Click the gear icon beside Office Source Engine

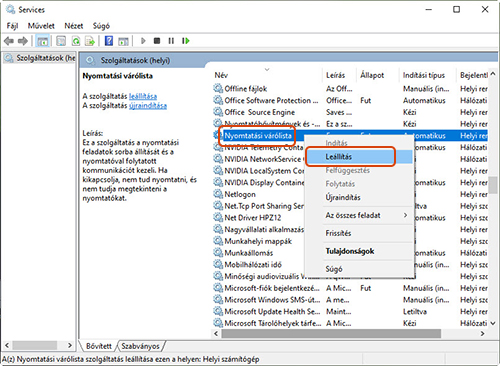218,112
